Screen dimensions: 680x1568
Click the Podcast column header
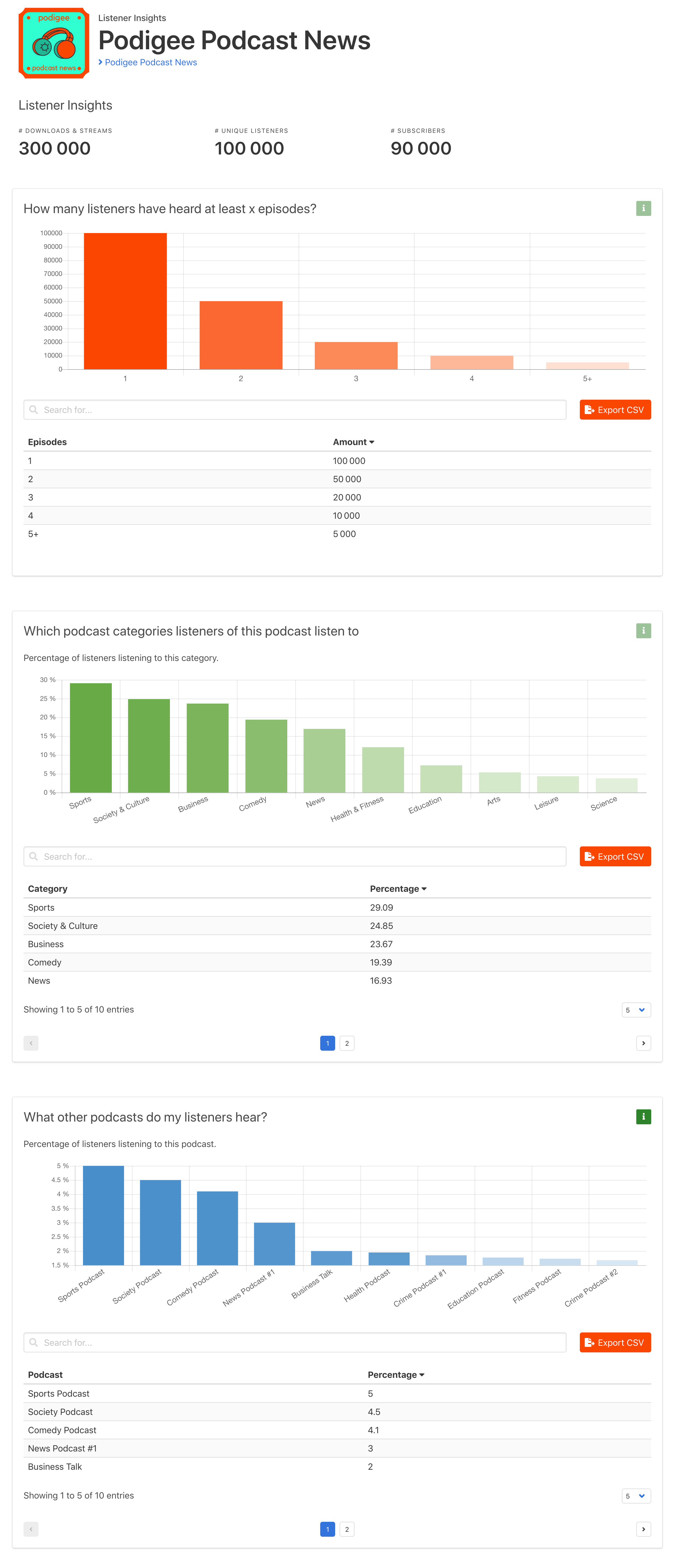(x=45, y=1375)
